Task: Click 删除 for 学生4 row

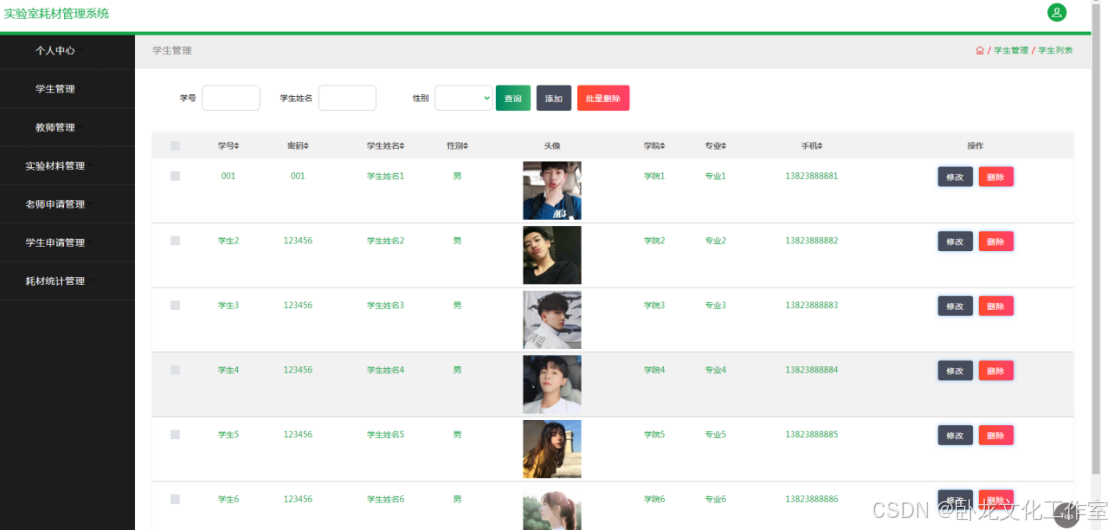Action: tap(996, 370)
